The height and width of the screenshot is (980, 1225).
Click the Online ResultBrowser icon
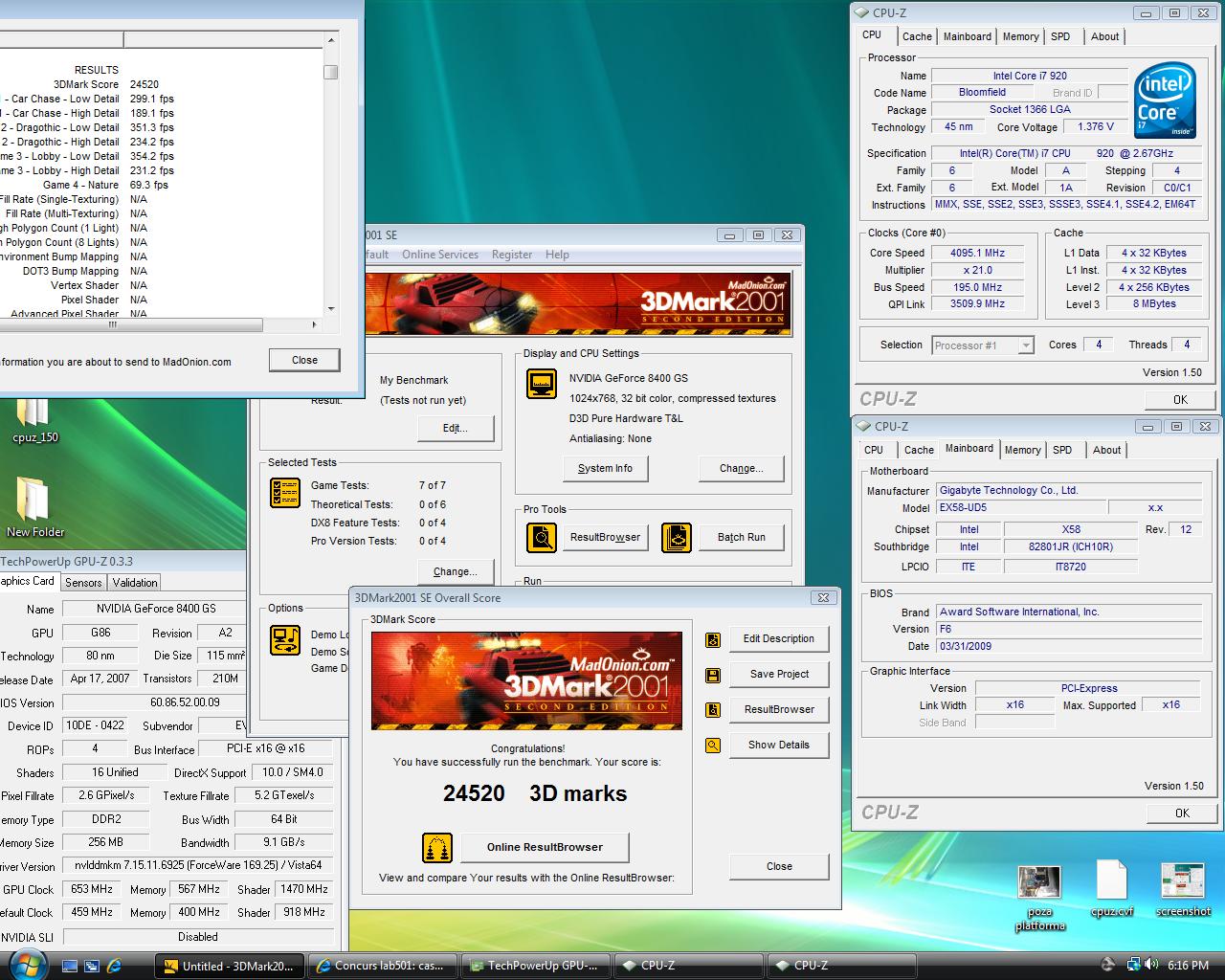(437, 847)
